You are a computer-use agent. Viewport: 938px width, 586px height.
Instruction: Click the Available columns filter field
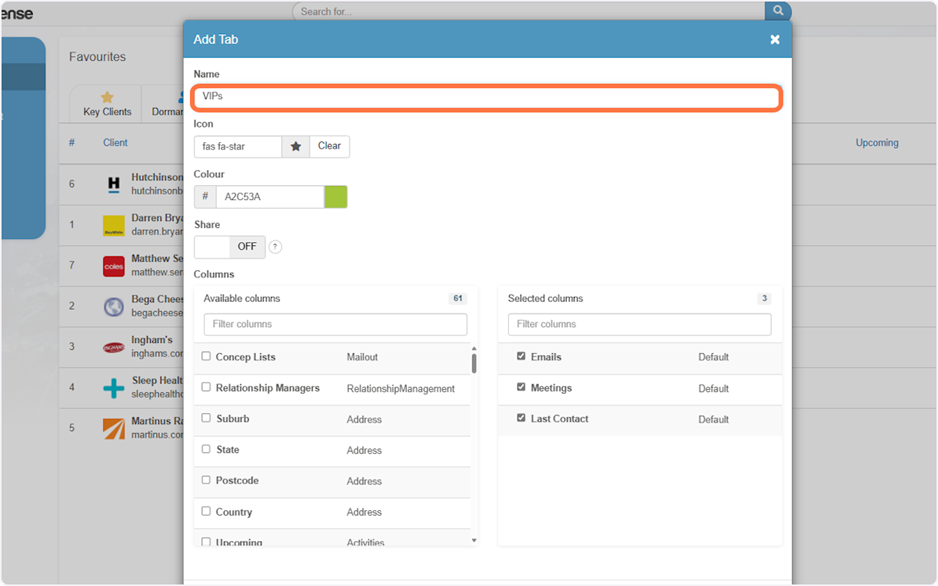(335, 325)
